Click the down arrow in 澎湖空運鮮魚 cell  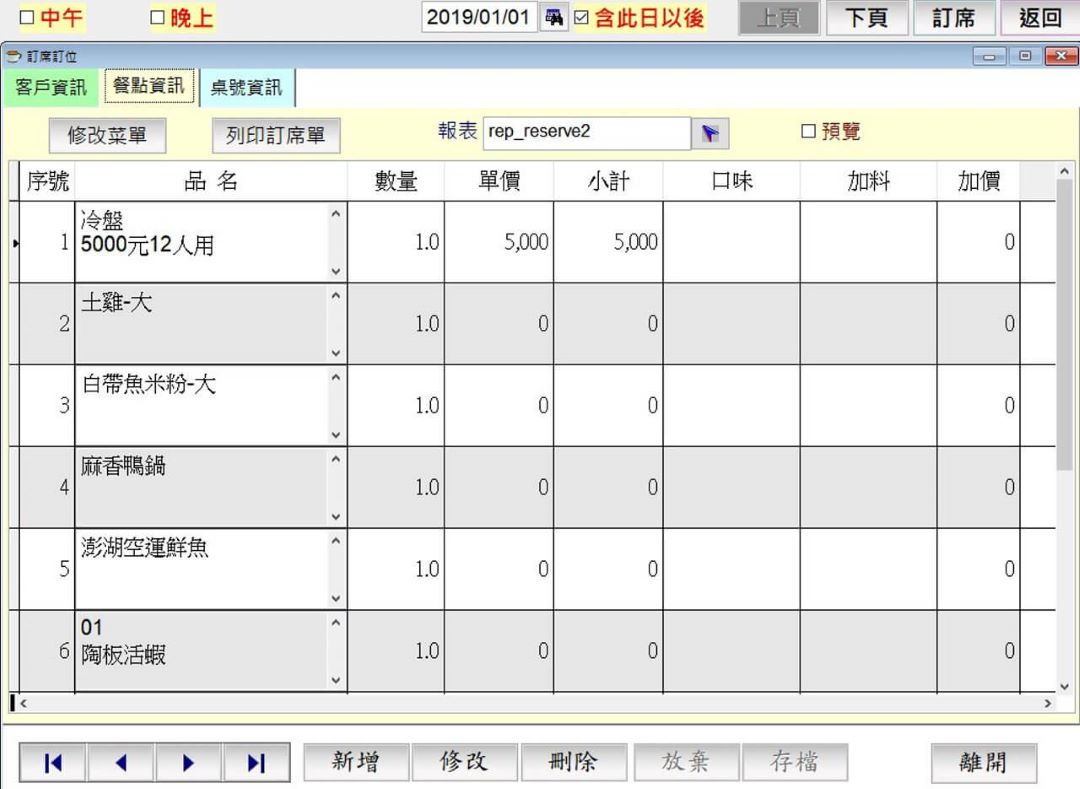tap(336, 598)
